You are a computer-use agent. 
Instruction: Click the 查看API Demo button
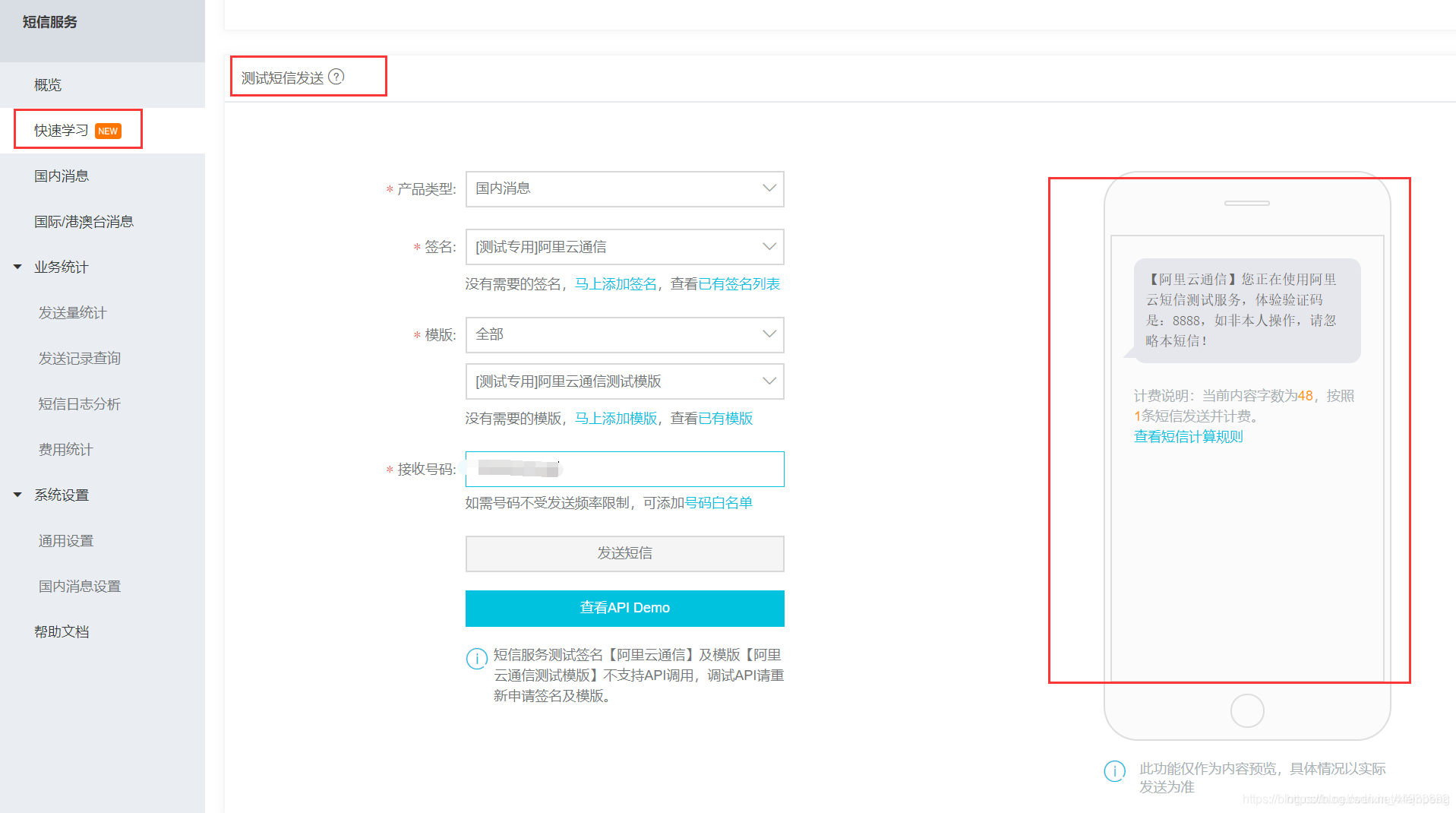624,608
